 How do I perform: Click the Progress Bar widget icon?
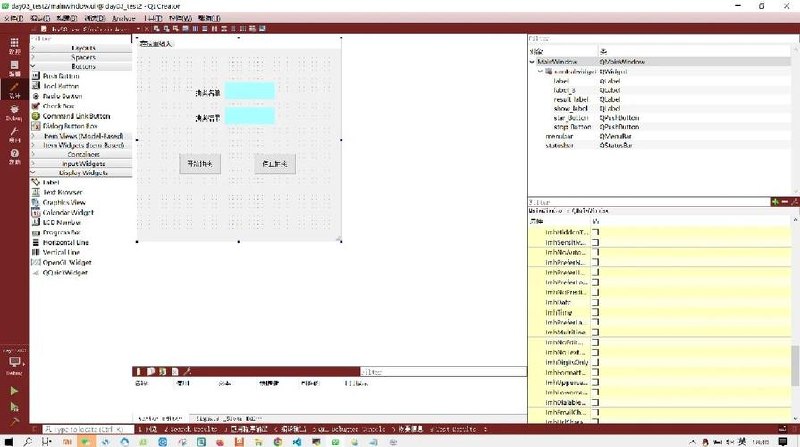coord(36,232)
